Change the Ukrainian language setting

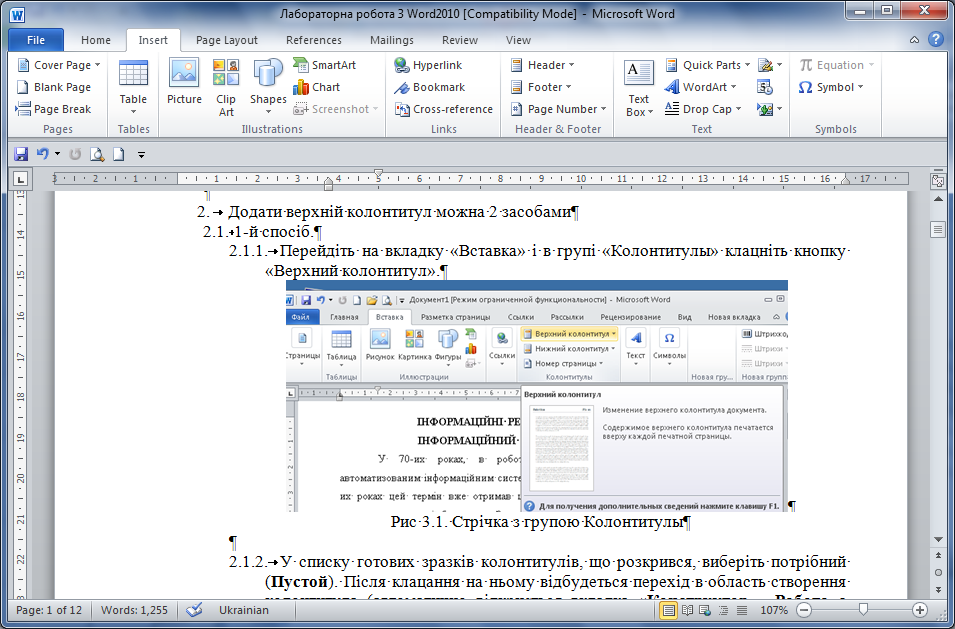(244, 610)
